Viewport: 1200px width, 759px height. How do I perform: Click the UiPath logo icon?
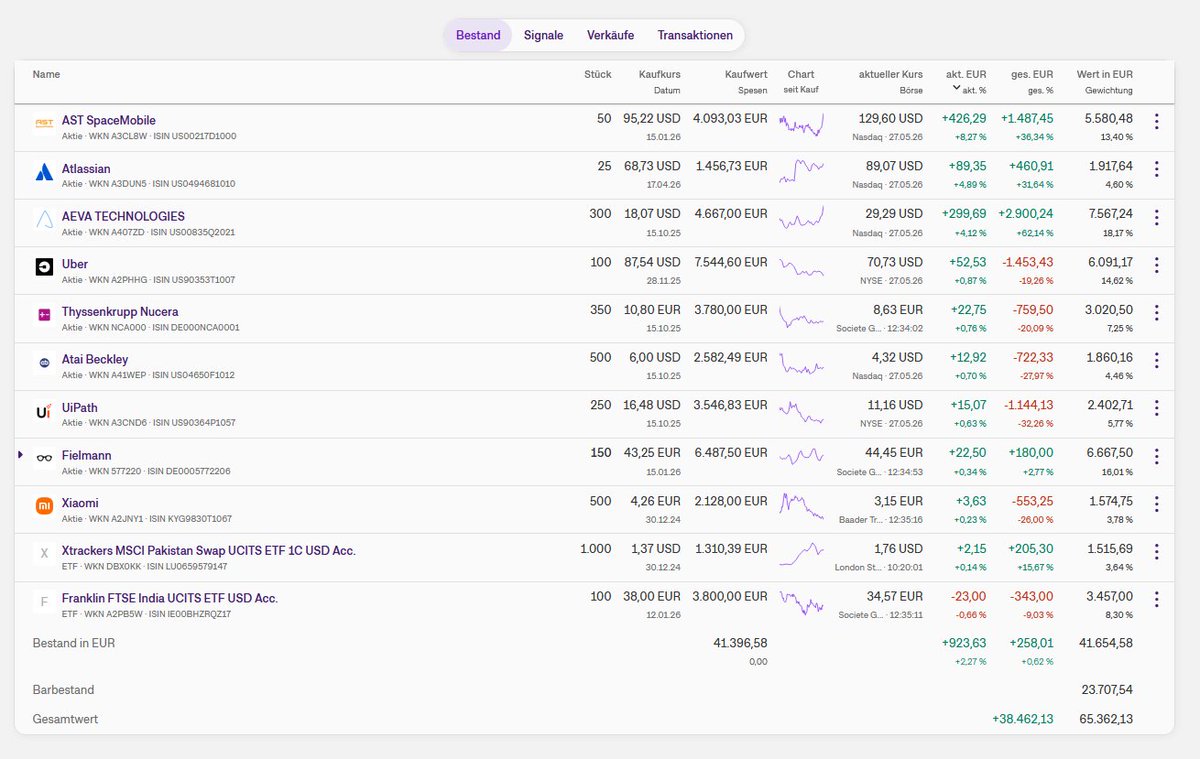click(44, 411)
